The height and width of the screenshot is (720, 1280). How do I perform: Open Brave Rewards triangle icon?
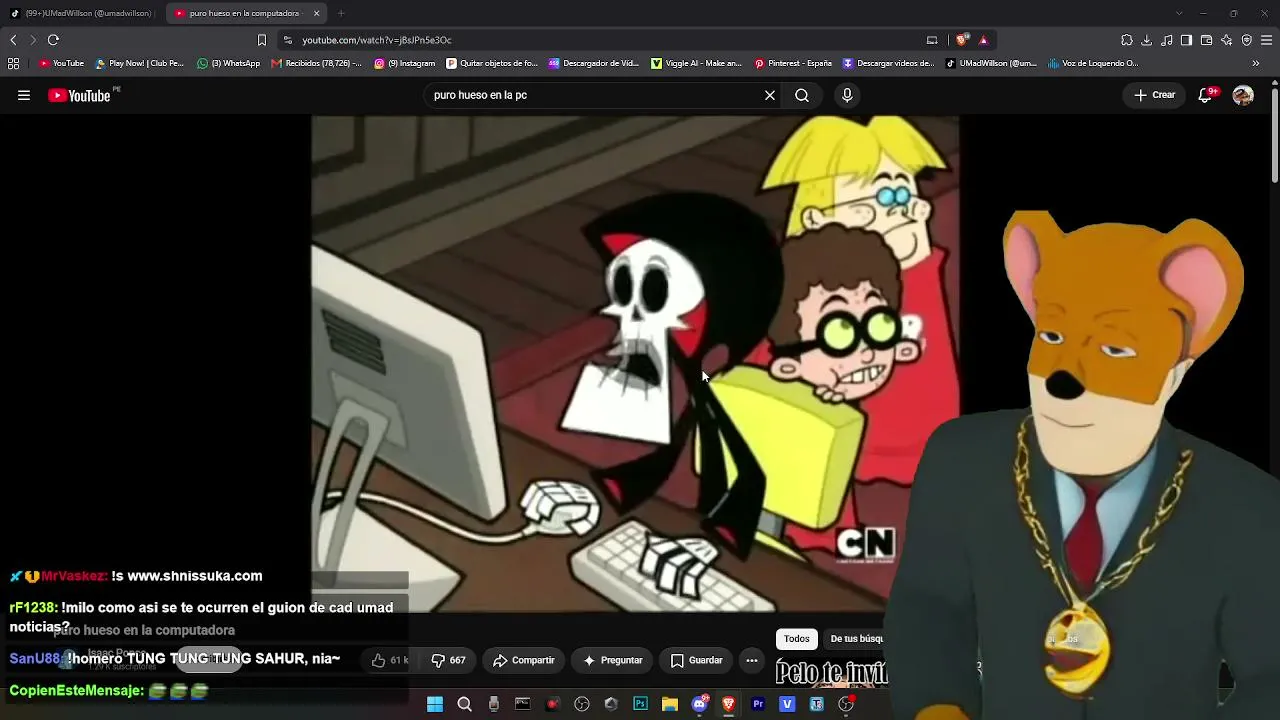983,40
